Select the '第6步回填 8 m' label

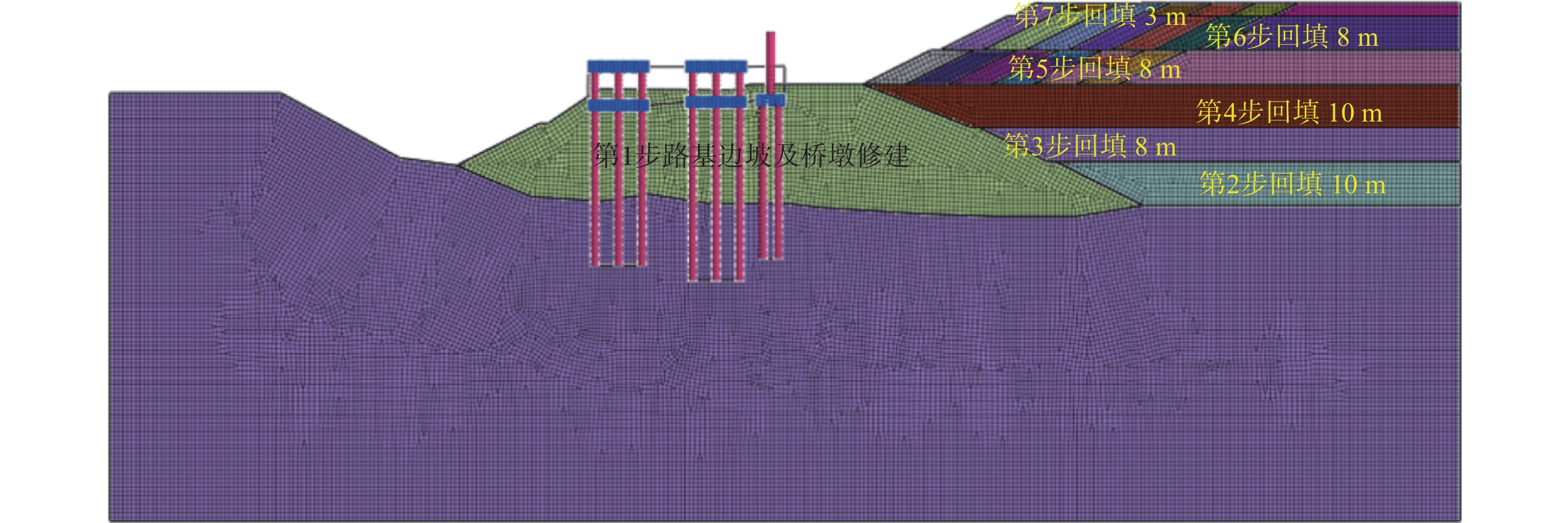1291,37
